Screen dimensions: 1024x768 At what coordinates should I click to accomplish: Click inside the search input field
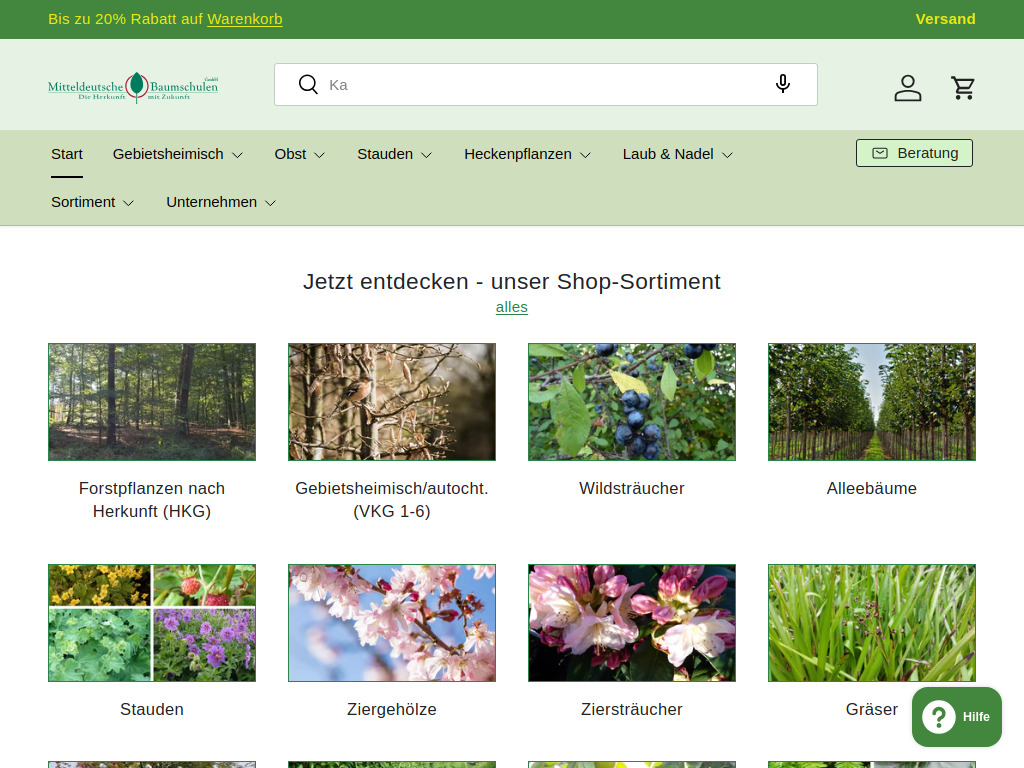point(500,84)
